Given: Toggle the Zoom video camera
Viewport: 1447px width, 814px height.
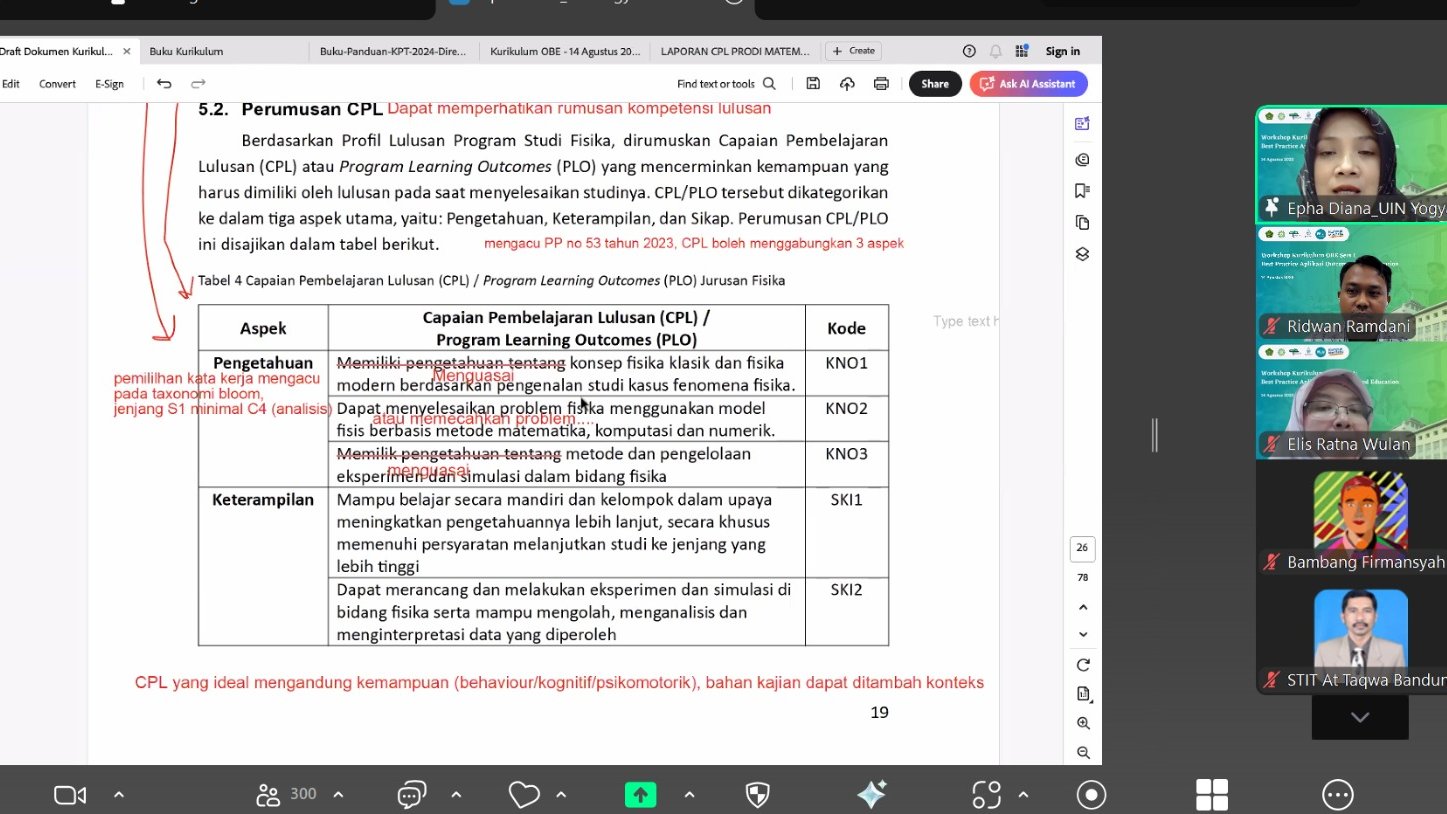Looking at the screenshot, I should [69, 795].
